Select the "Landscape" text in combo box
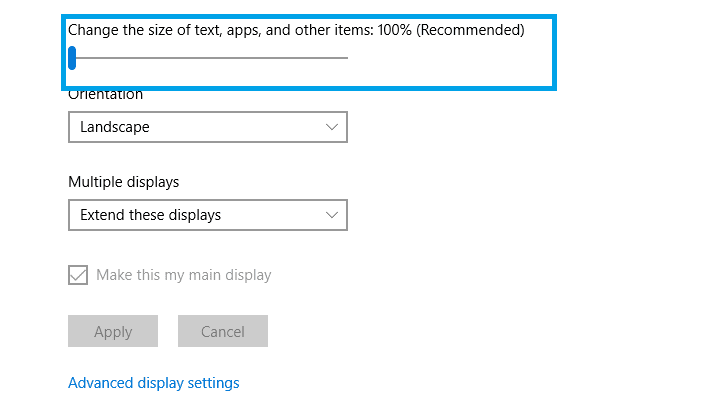This screenshot has width=702, height=415. click(x=115, y=127)
